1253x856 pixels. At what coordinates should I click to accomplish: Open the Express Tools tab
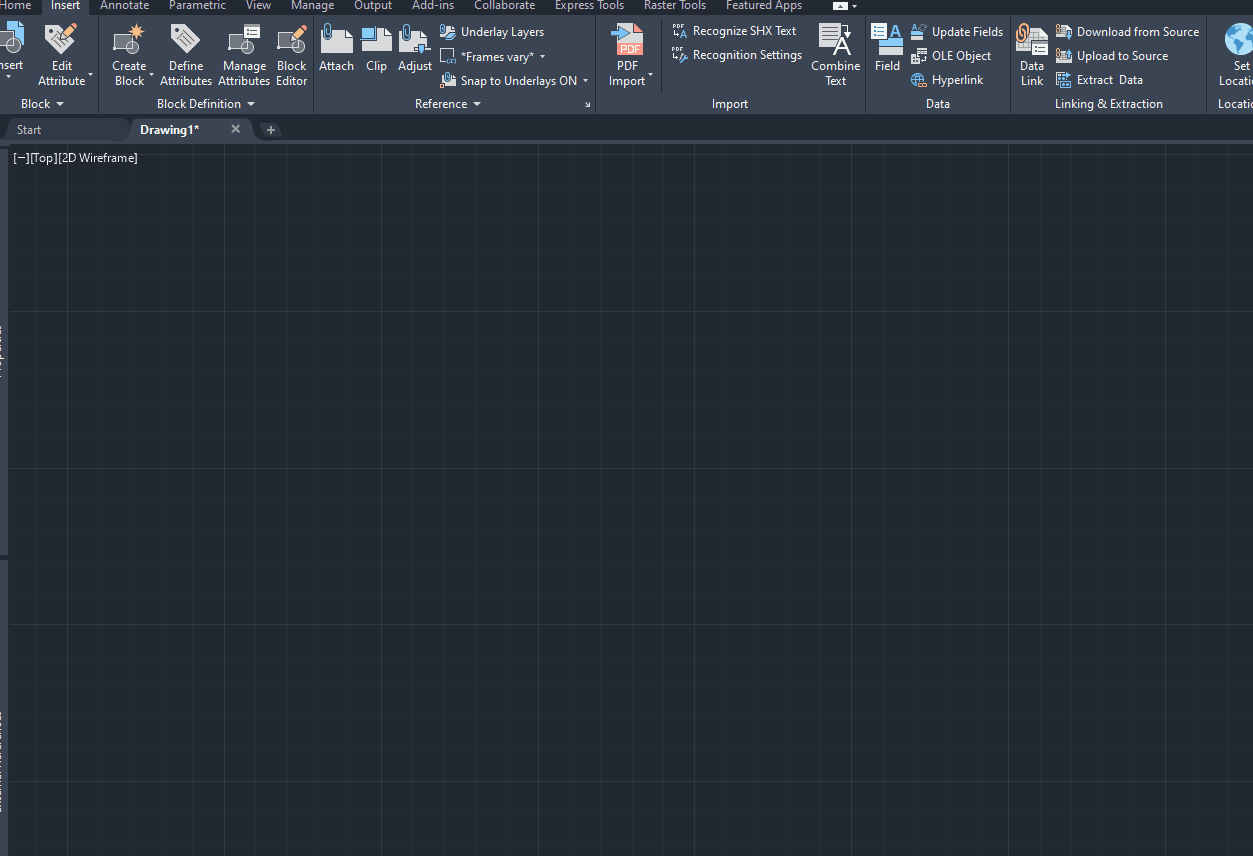point(589,6)
